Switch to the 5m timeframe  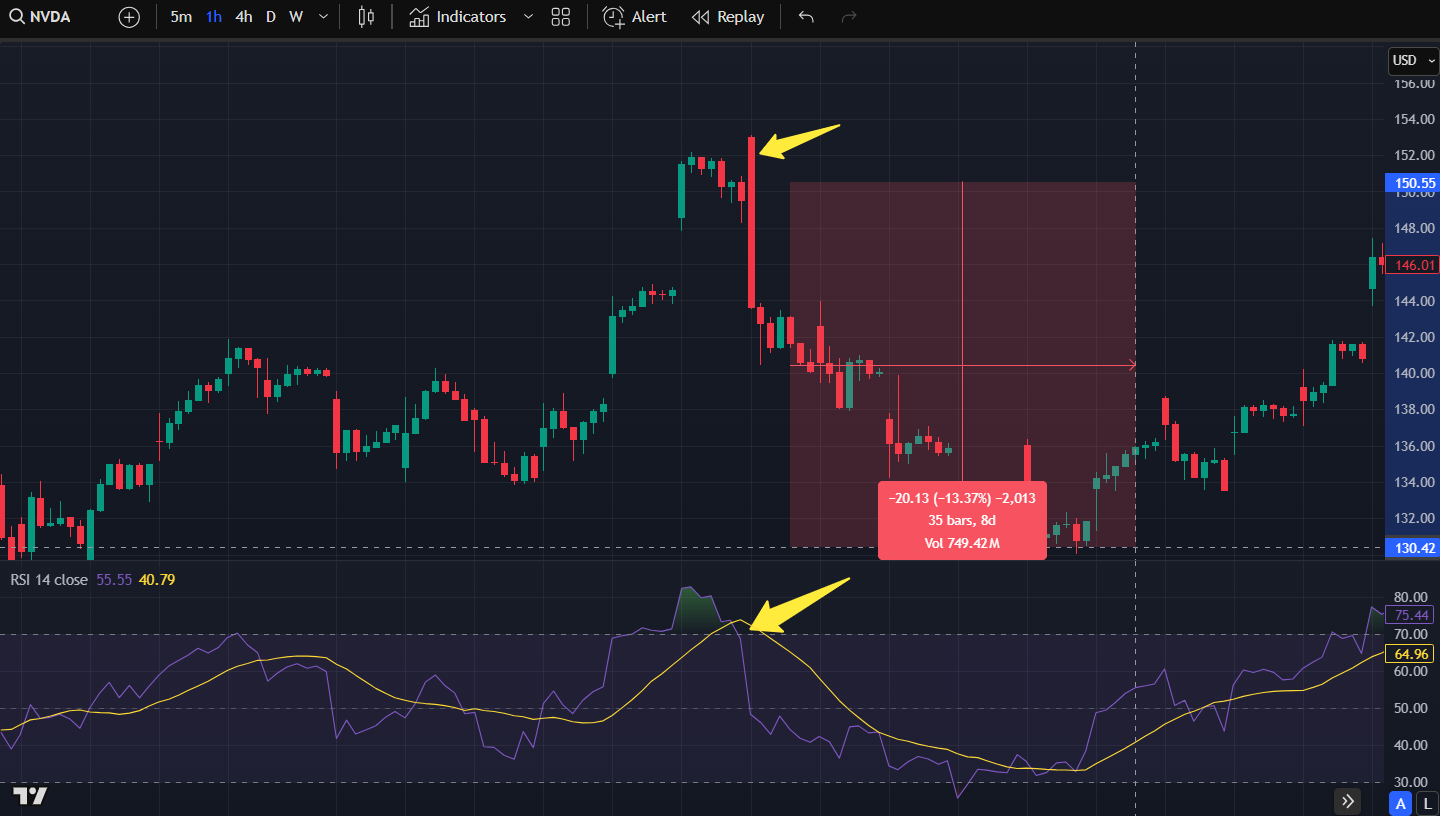pos(181,17)
